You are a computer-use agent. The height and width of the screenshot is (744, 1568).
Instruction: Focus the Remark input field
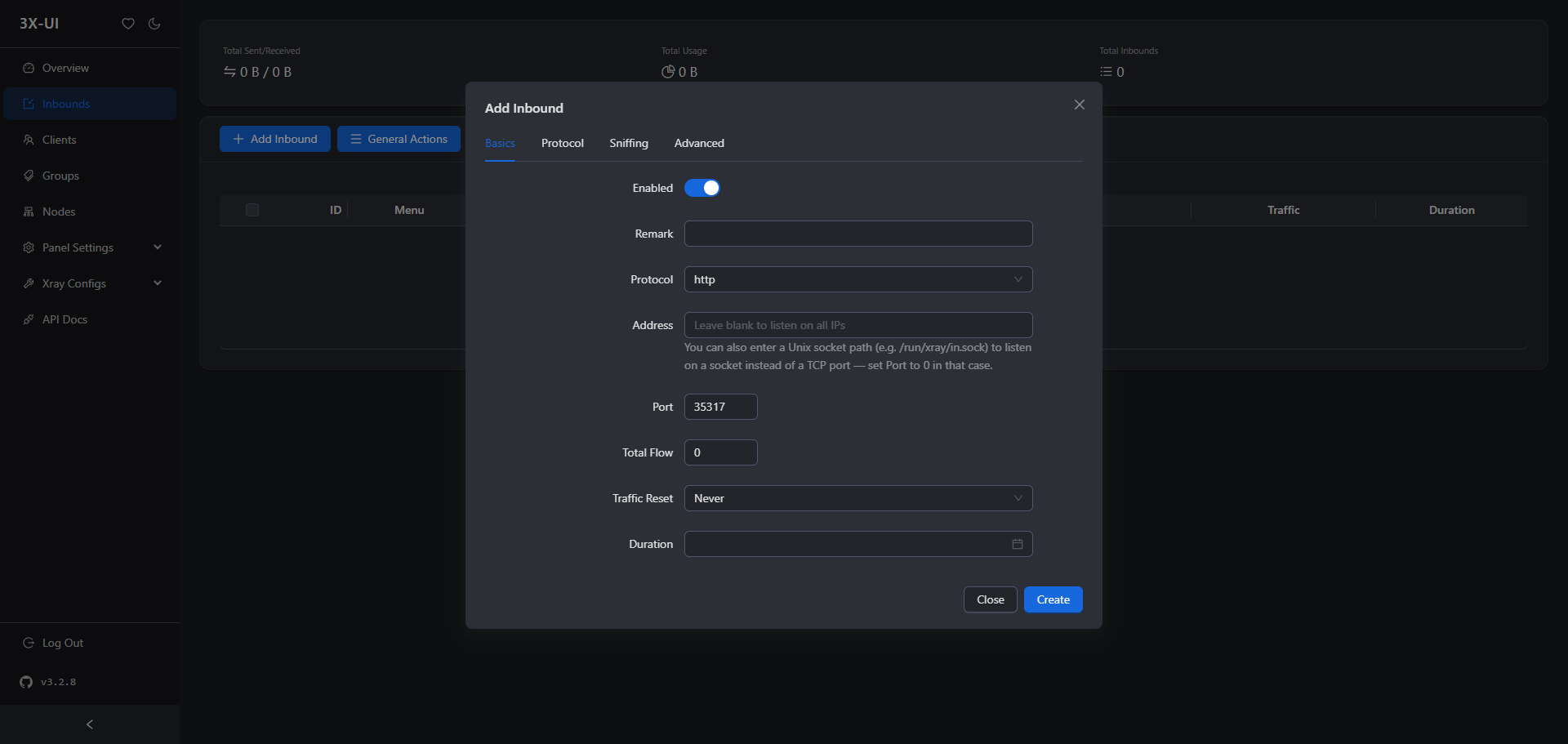[858, 234]
